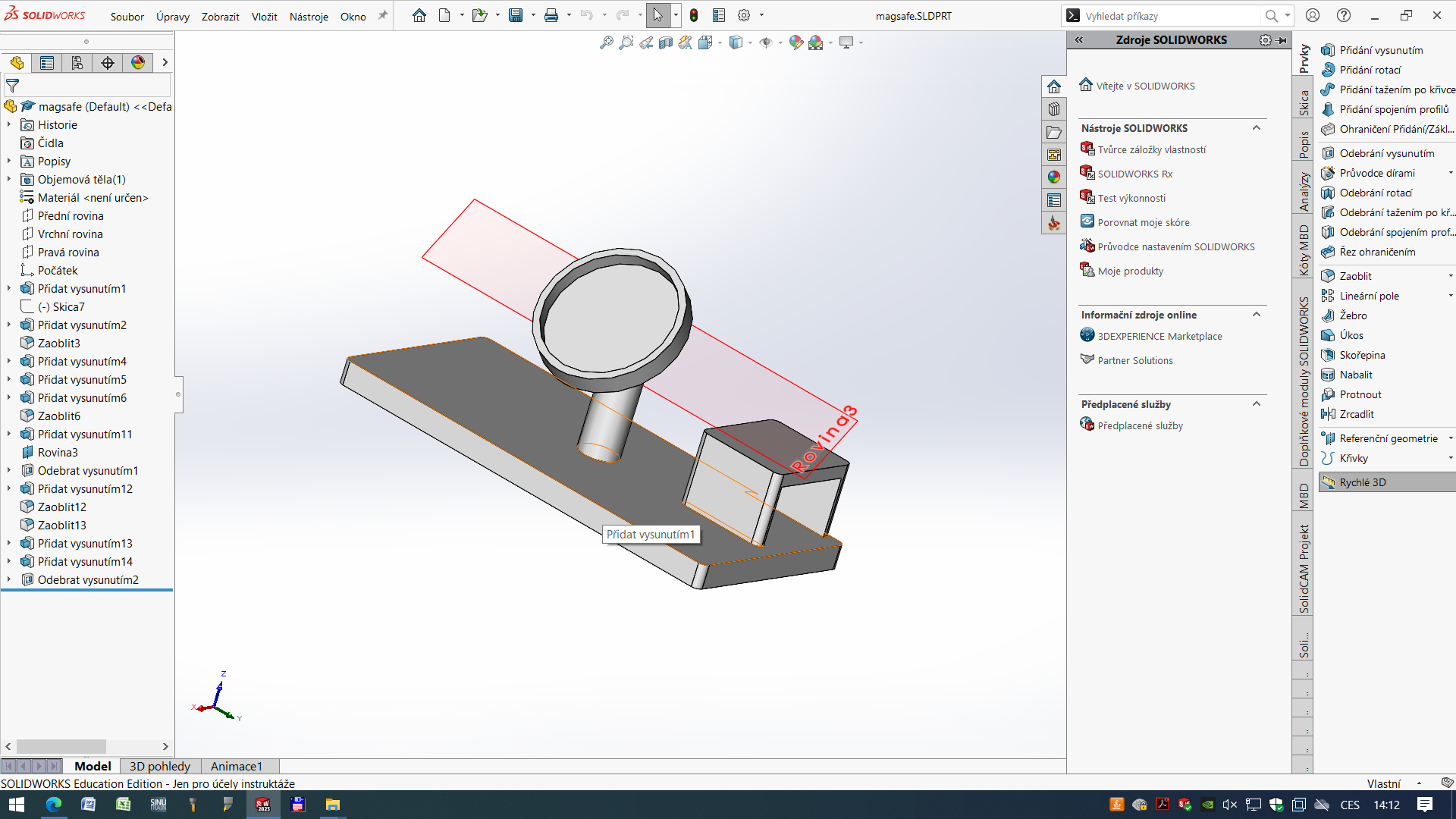Open Microsoft Edge from the taskbar
The height and width of the screenshot is (819, 1456).
tap(53, 805)
